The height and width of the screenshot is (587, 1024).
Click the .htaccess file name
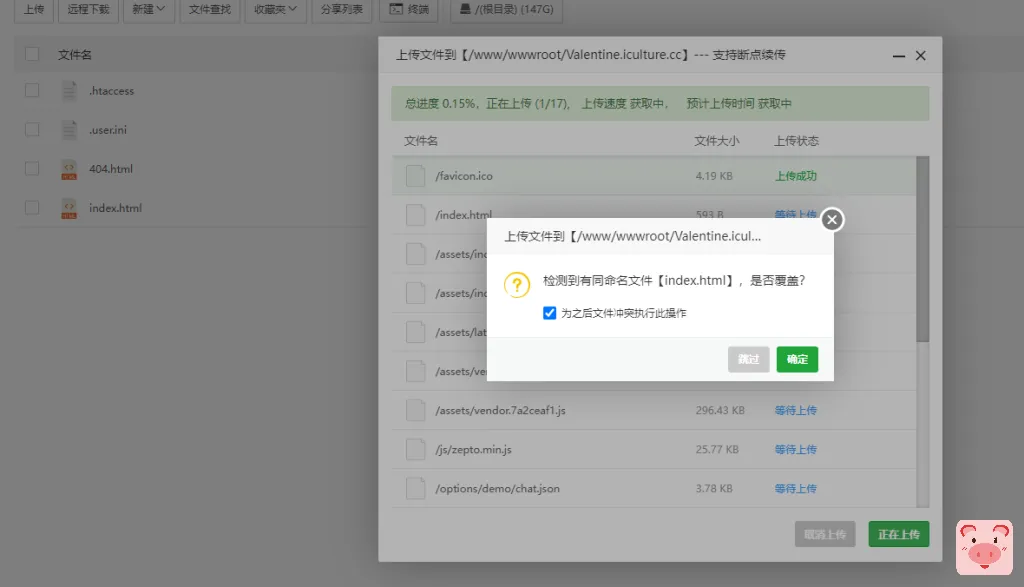pos(112,91)
